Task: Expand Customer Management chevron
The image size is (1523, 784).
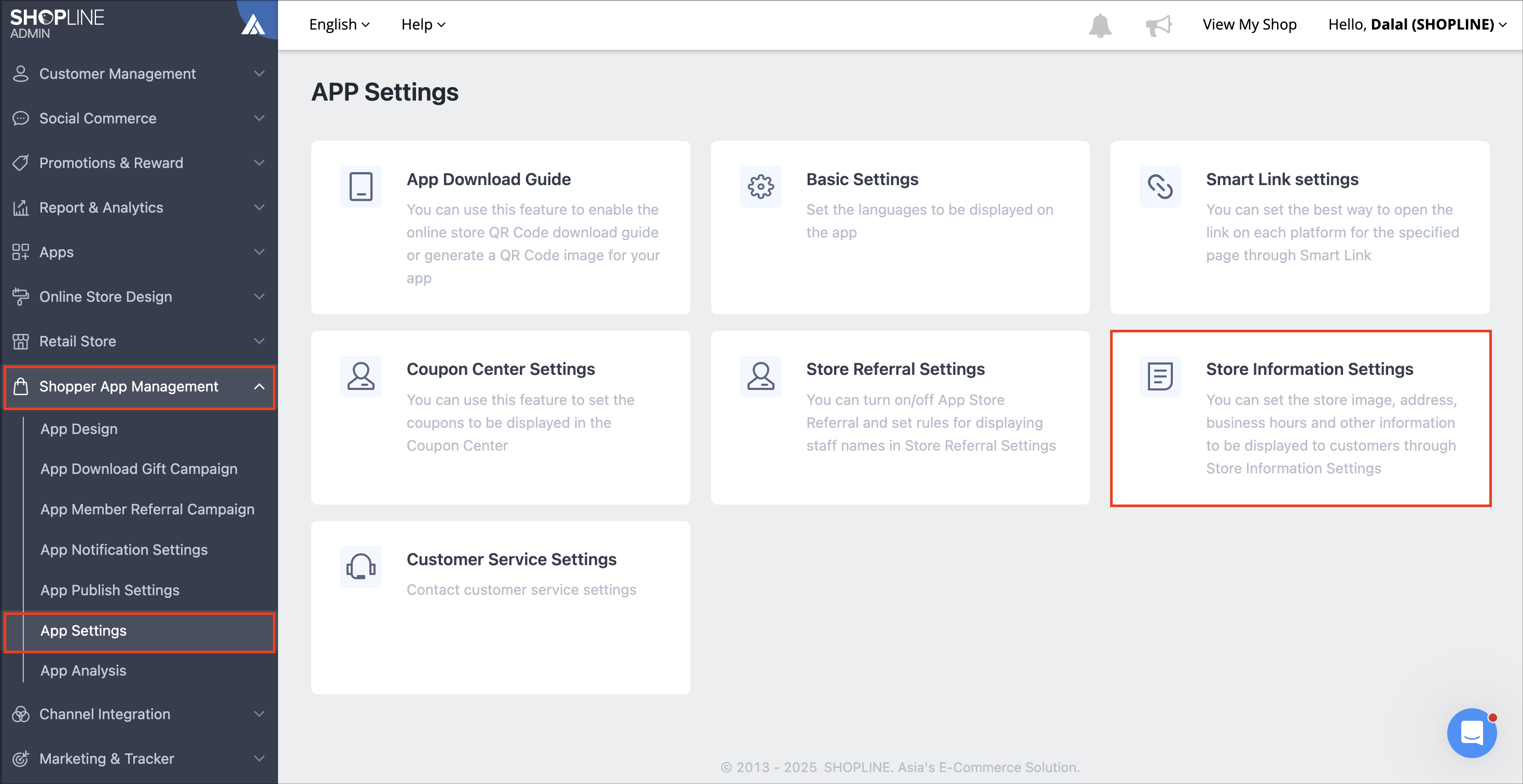Action: [x=259, y=73]
